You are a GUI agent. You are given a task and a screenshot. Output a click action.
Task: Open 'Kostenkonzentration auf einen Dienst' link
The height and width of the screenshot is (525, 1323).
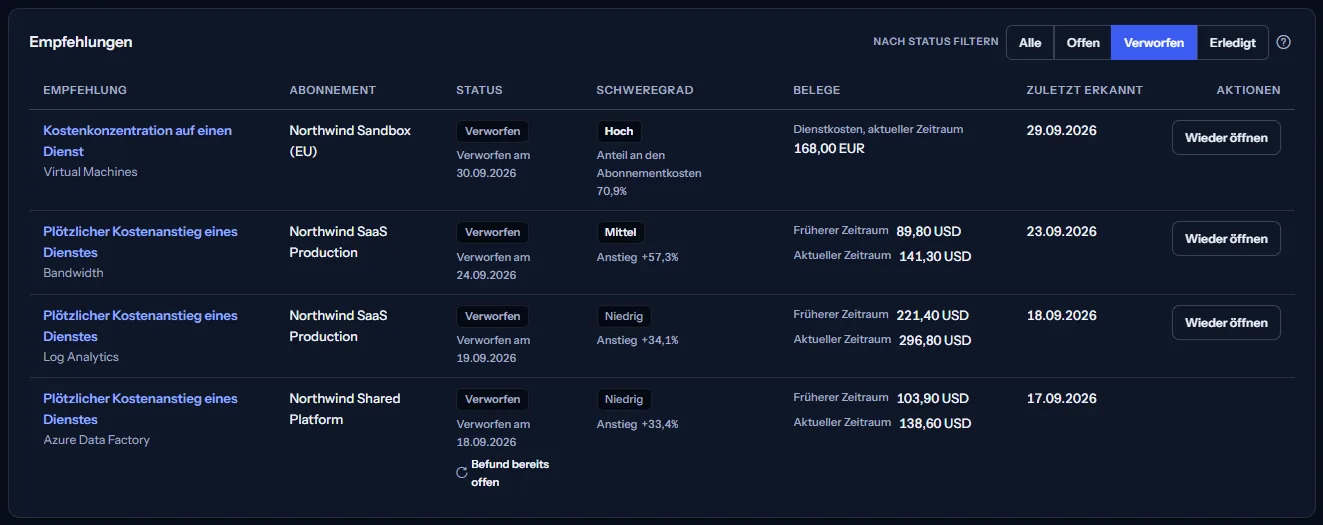[x=137, y=141]
